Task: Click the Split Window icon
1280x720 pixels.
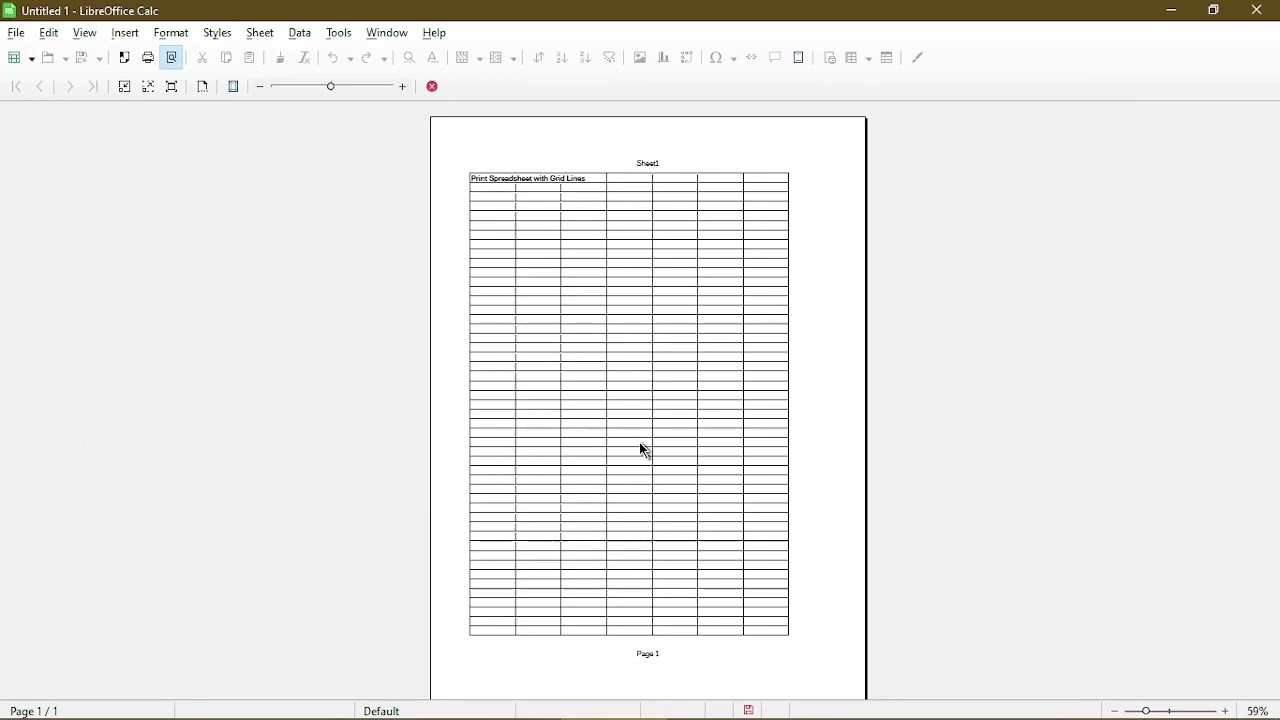Action: 888,58
